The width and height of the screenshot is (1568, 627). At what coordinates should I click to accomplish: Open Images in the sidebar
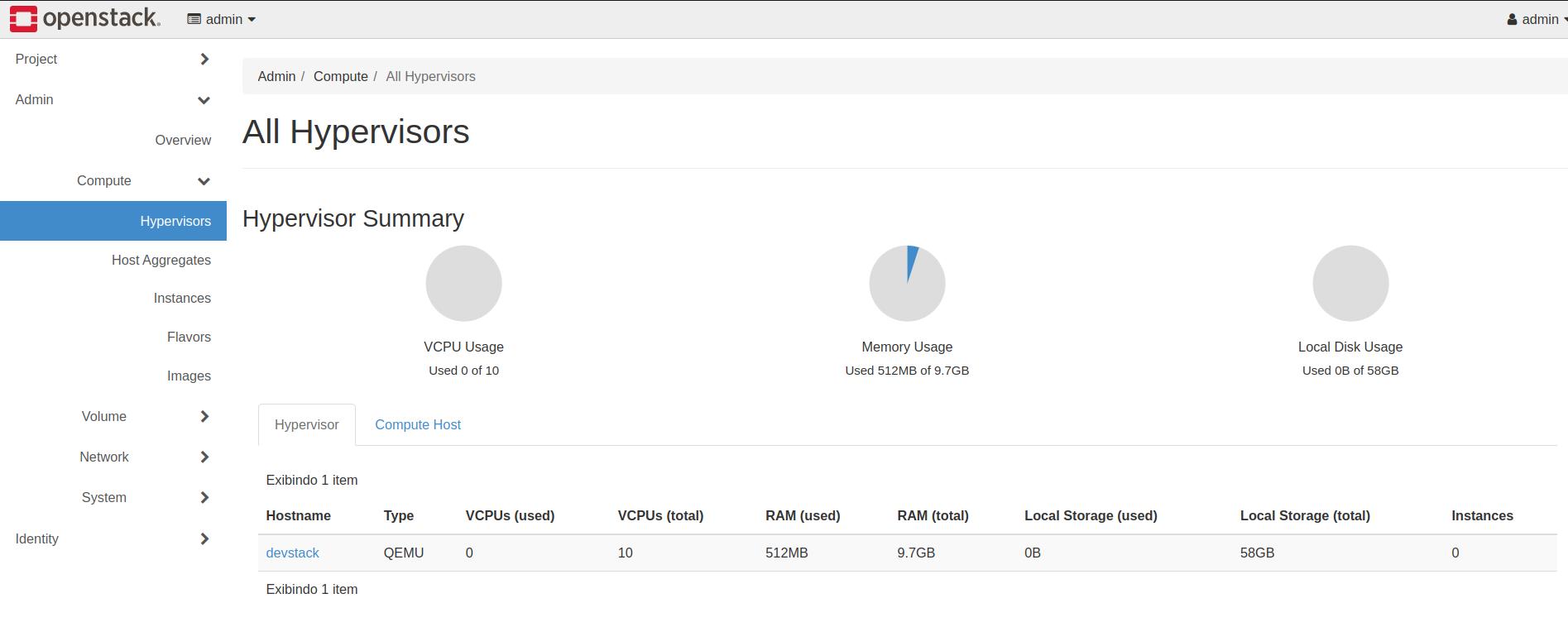(189, 376)
